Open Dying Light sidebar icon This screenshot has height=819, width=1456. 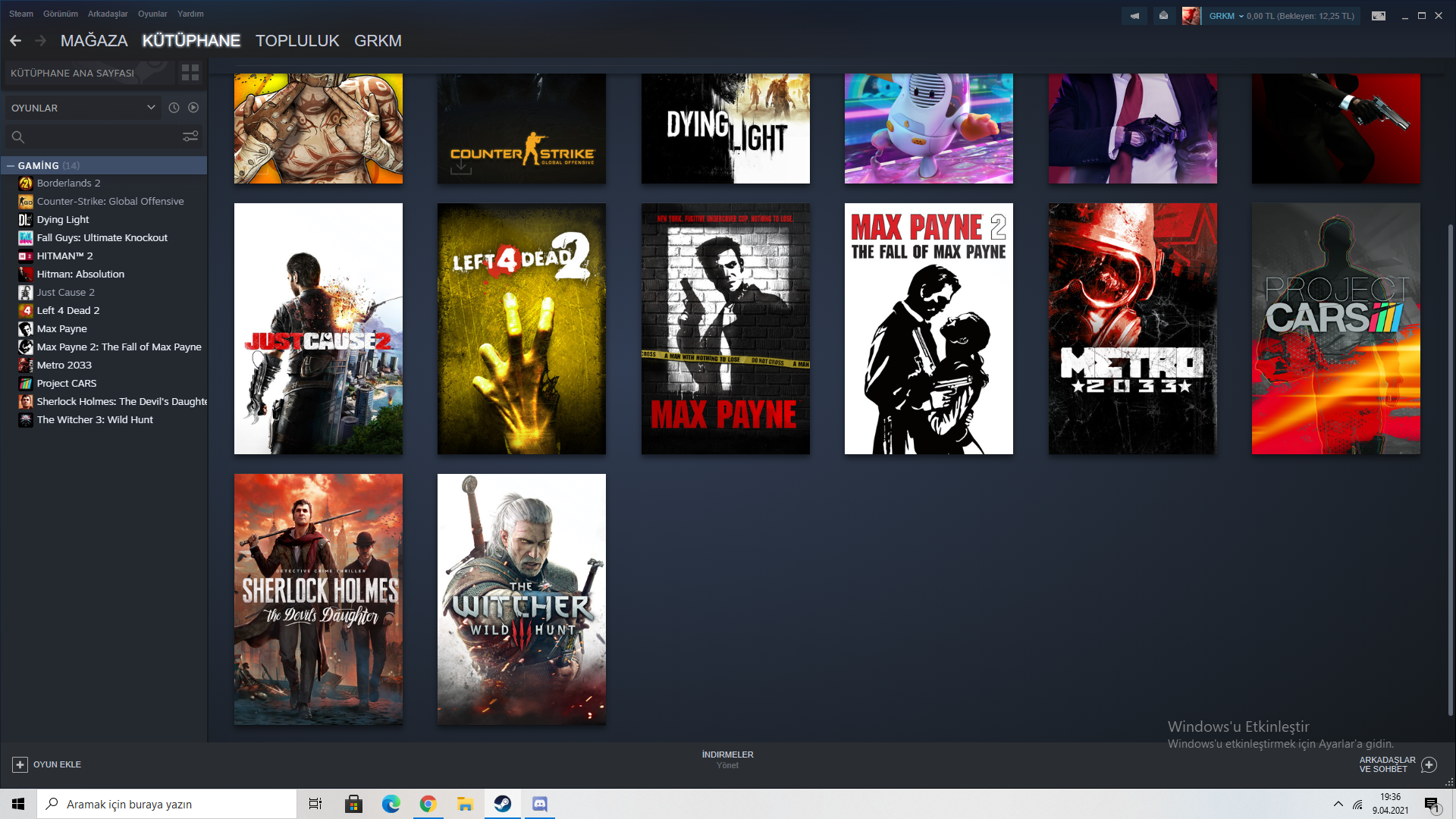pyautogui.click(x=26, y=220)
